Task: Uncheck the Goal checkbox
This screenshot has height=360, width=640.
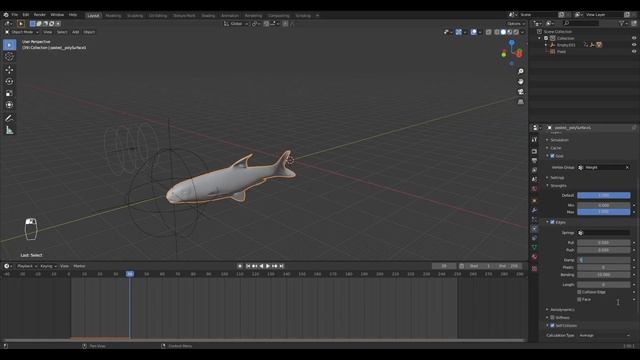Action: tap(552, 156)
